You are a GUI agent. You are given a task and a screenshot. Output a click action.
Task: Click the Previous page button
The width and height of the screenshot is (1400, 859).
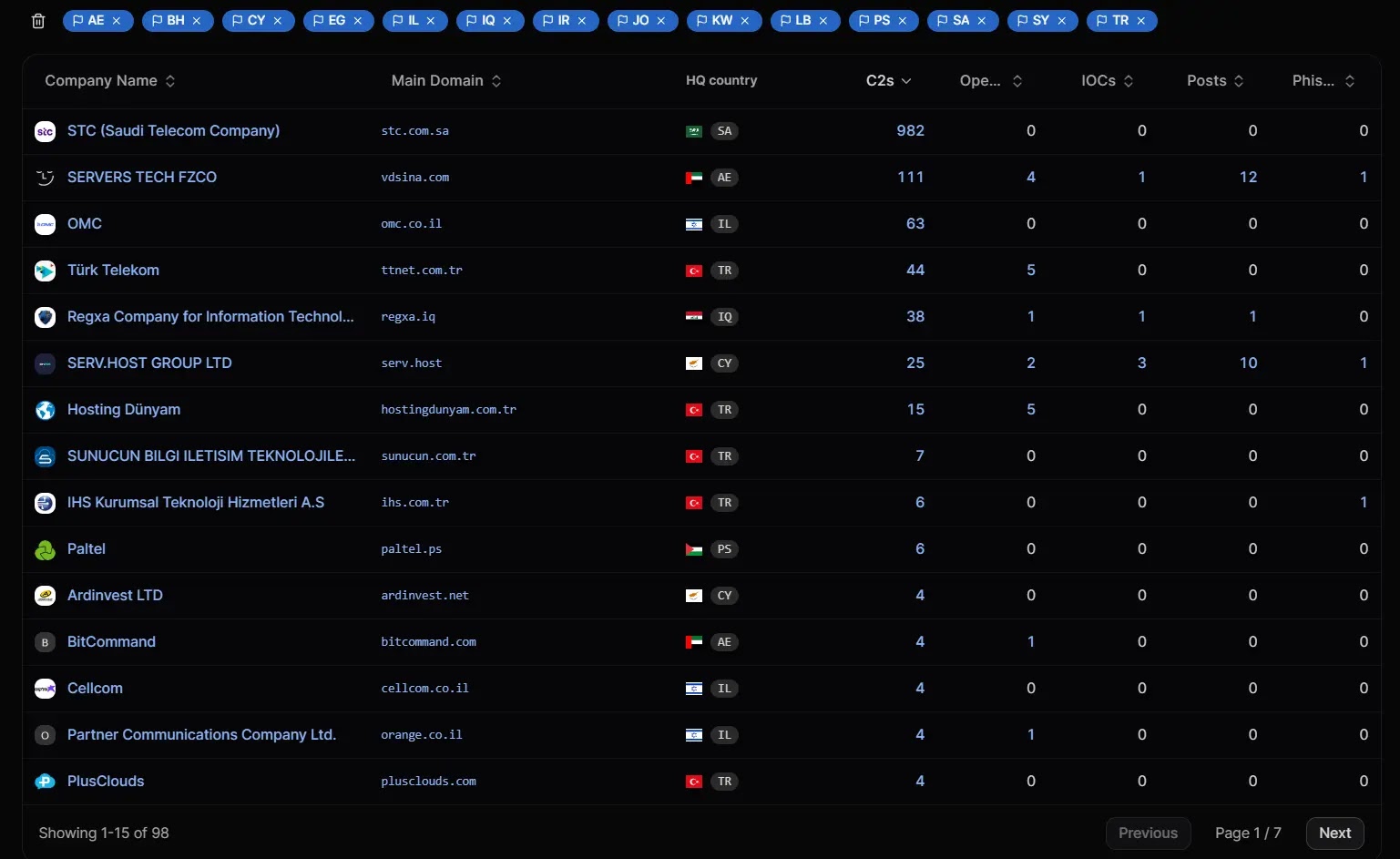1148,833
